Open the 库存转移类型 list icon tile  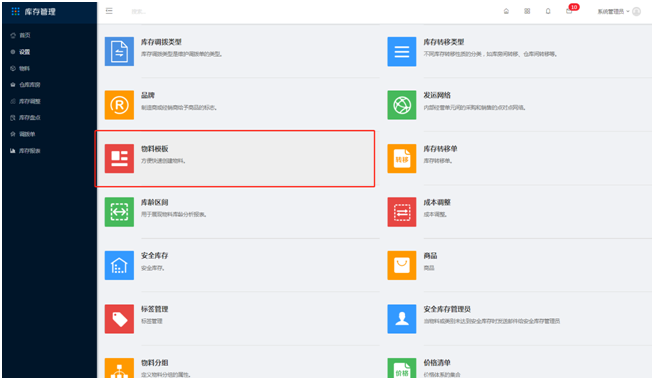402,51
